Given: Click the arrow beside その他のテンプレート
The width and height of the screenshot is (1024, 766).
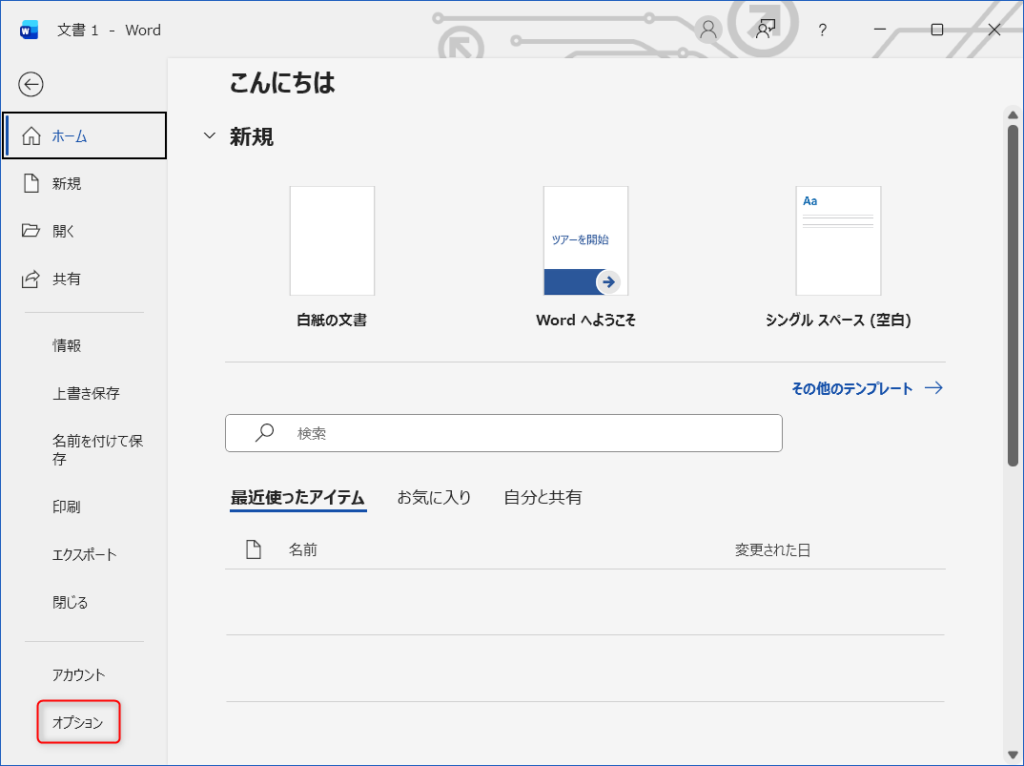Looking at the screenshot, I should point(934,388).
